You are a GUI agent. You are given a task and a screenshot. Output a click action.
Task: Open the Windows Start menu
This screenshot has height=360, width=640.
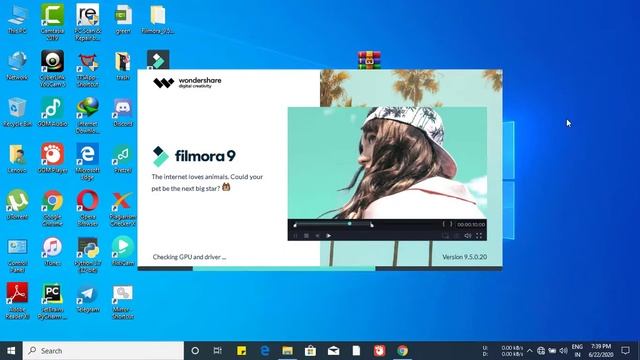click(x=11, y=351)
